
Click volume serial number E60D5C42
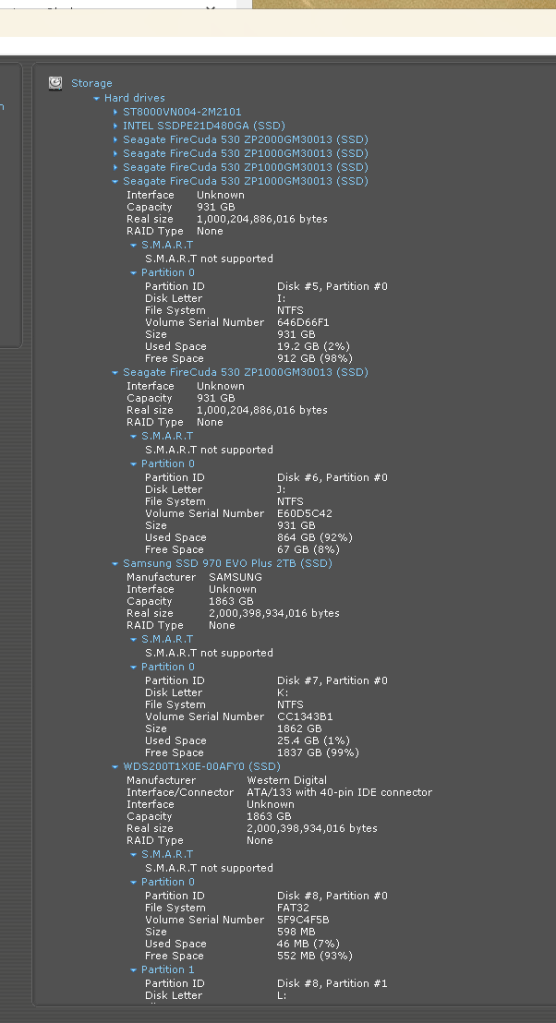pyautogui.click(x=305, y=513)
